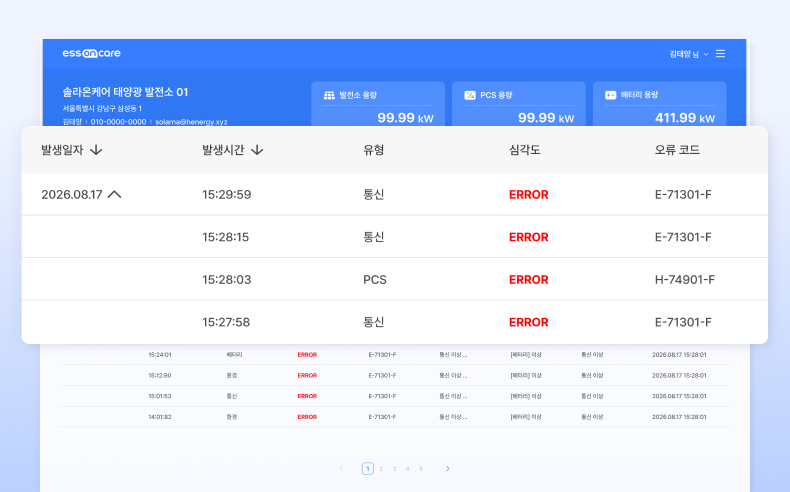Click the 심각도 column header

coord(524,150)
